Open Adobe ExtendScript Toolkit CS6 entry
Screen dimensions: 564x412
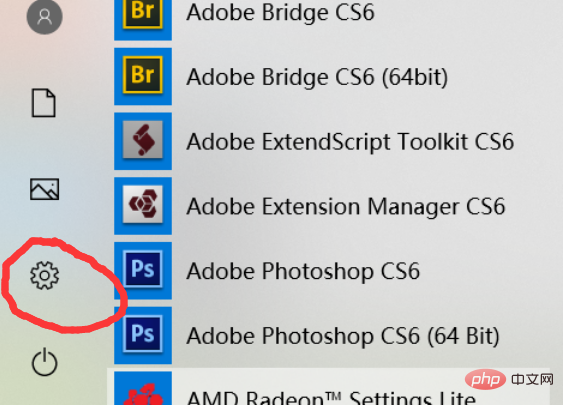point(350,141)
